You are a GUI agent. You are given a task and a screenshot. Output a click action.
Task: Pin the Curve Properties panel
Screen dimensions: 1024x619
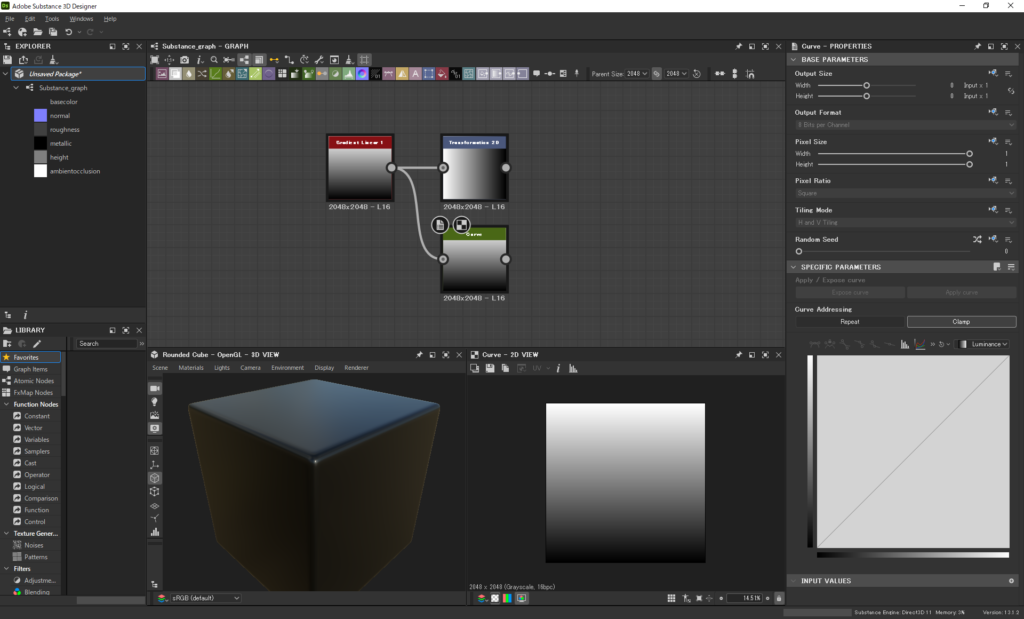pyautogui.click(x=978, y=46)
